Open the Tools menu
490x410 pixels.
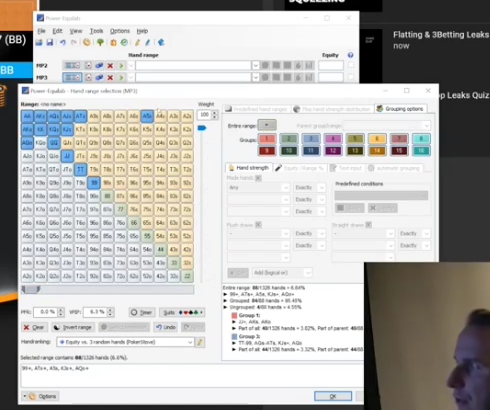pyautogui.click(x=96, y=31)
